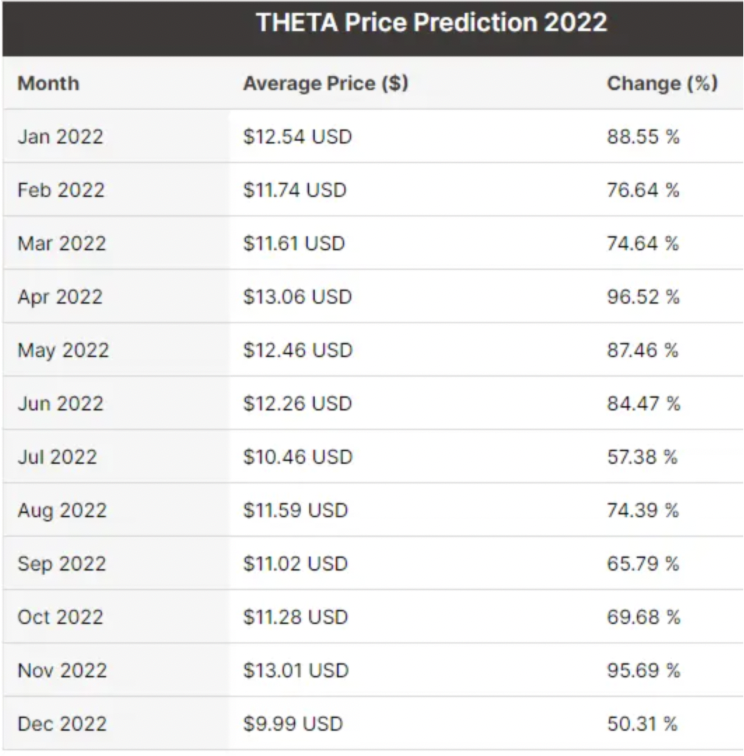This screenshot has width=744, height=756.
Task: Select the Jan 2022 row label
Action: (x=60, y=137)
